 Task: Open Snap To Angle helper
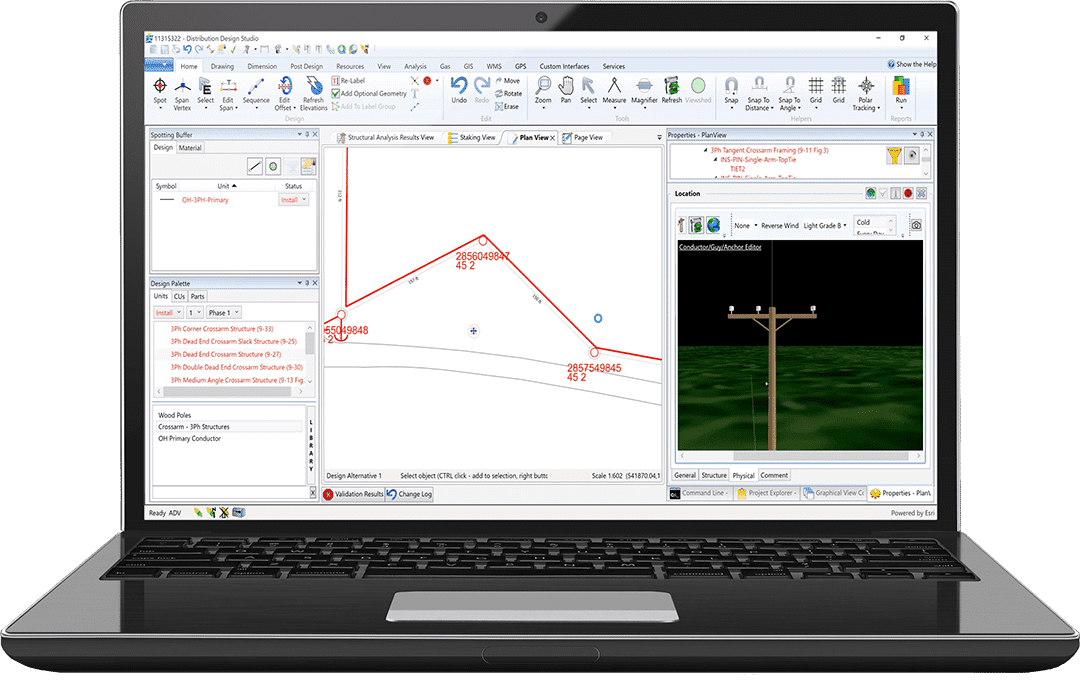[x=789, y=94]
